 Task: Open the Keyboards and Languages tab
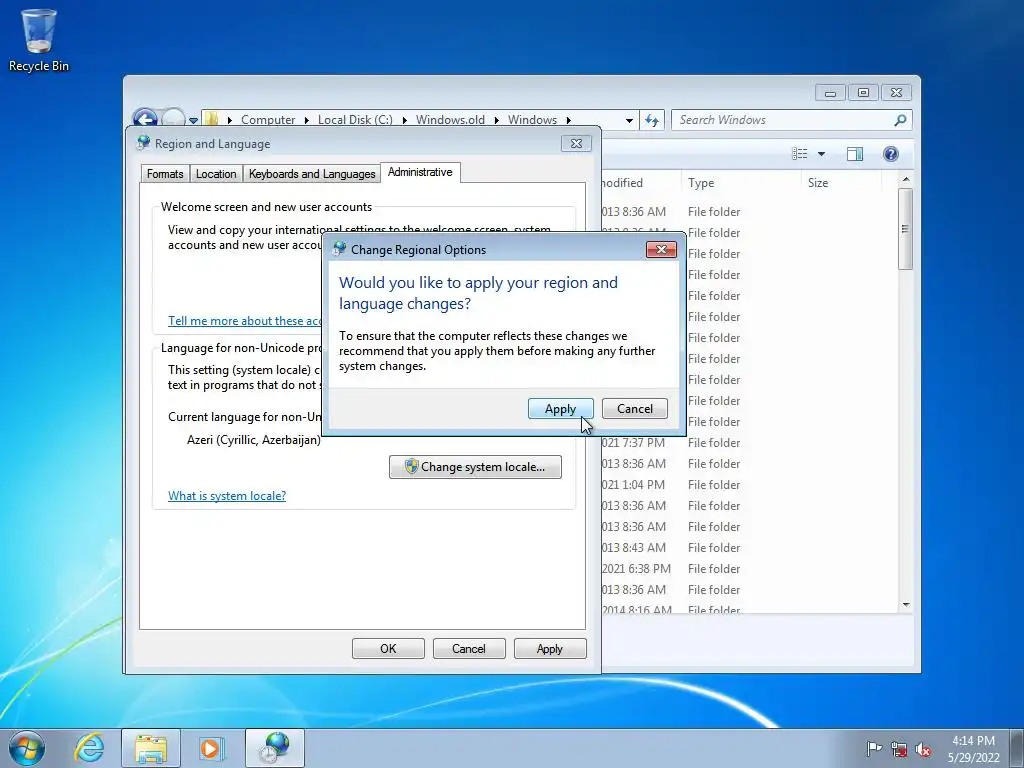pos(312,174)
